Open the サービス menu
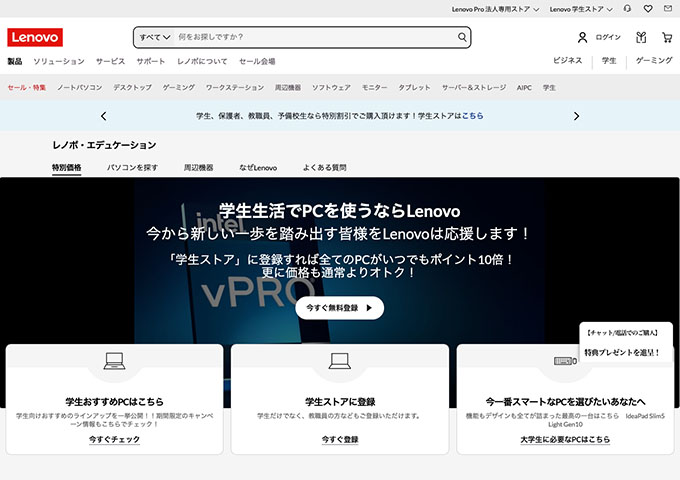The height and width of the screenshot is (480, 680). tap(111, 61)
